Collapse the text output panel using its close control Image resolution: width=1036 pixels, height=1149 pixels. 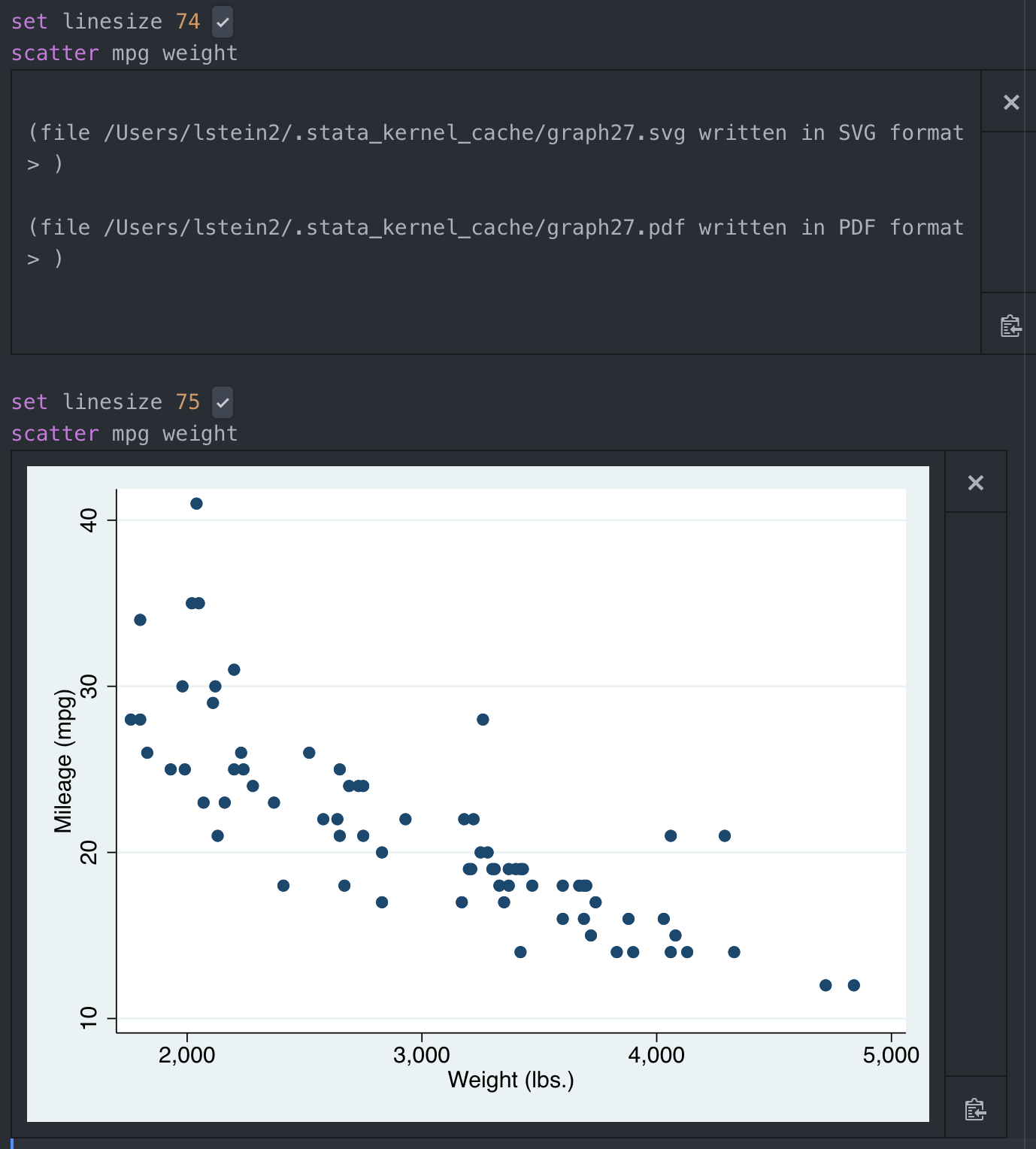pos(1011,102)
